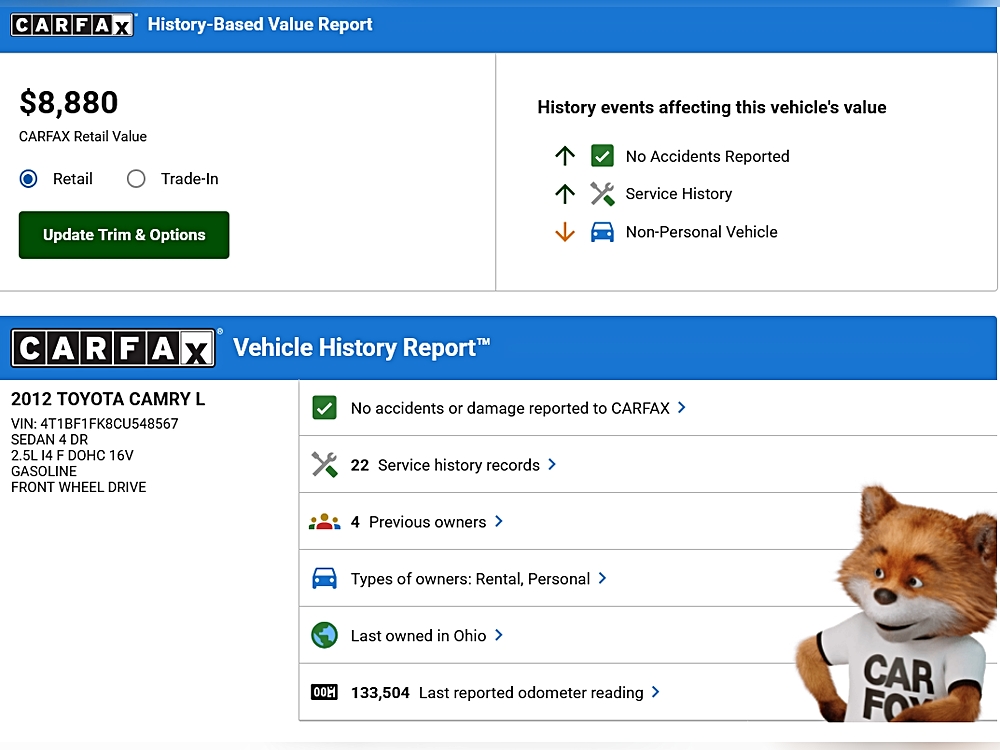Expand the Previous owners chevron
The image size is (1000, 750).
(x=499, y=522)
